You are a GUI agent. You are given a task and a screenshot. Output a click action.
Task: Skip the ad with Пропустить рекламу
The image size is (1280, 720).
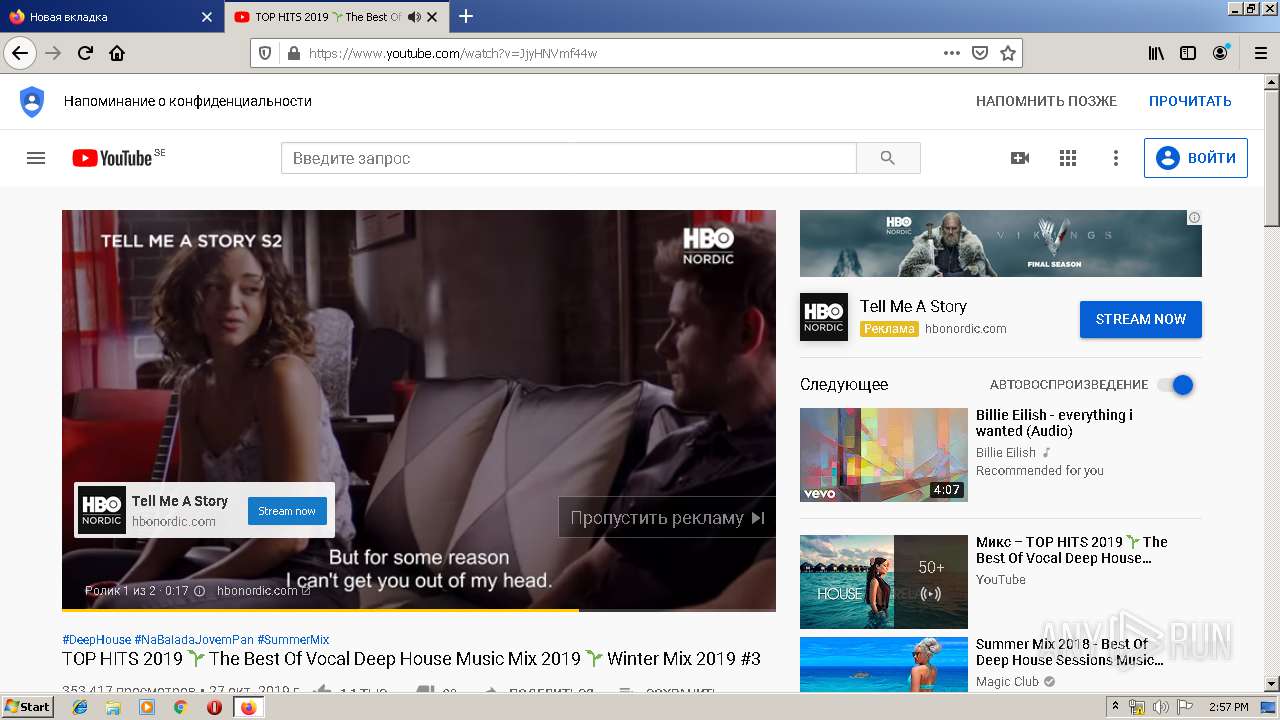(x=667, y=517)
